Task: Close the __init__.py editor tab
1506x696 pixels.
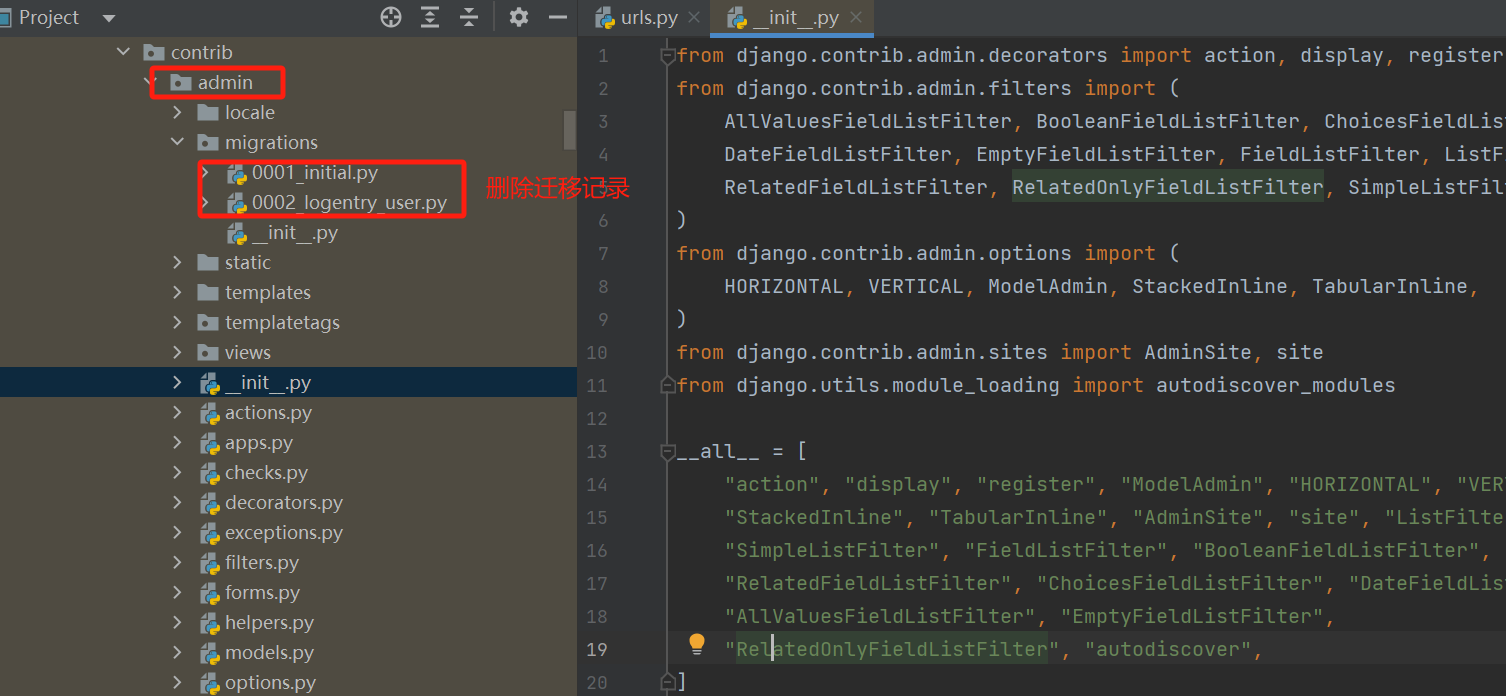Action: tap(857, 18)
